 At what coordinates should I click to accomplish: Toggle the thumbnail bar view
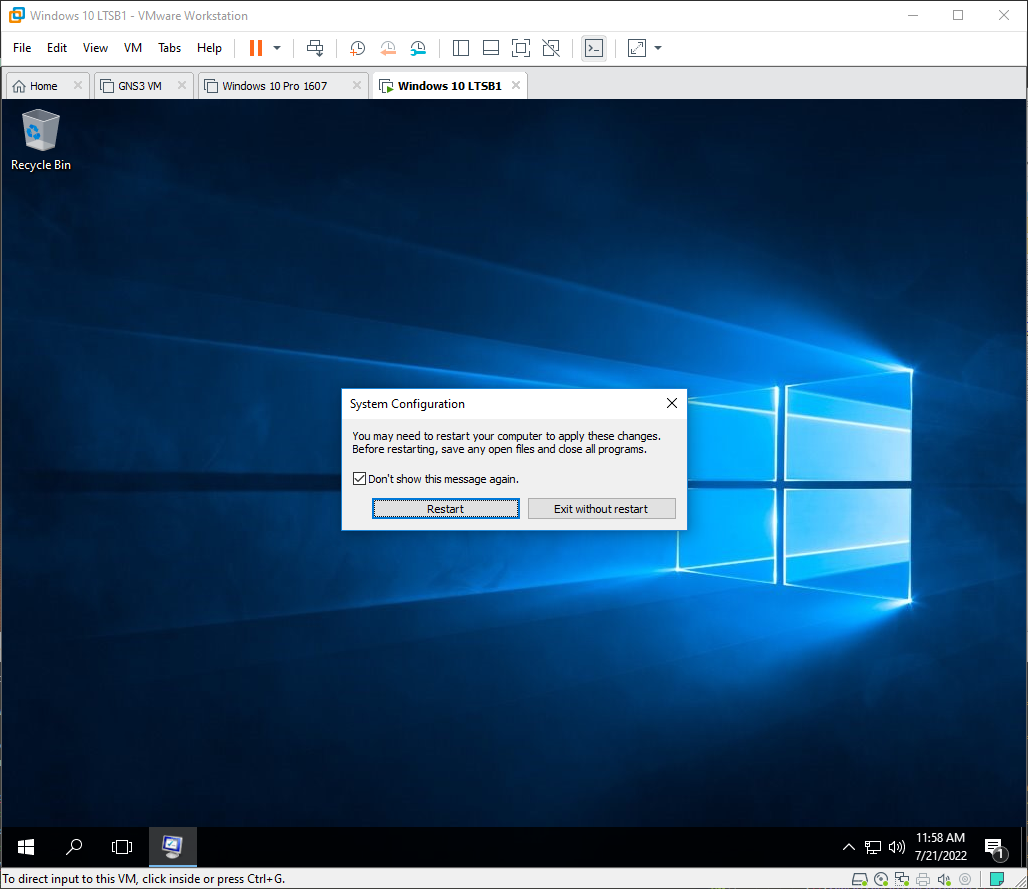click(x=491, y=48)
